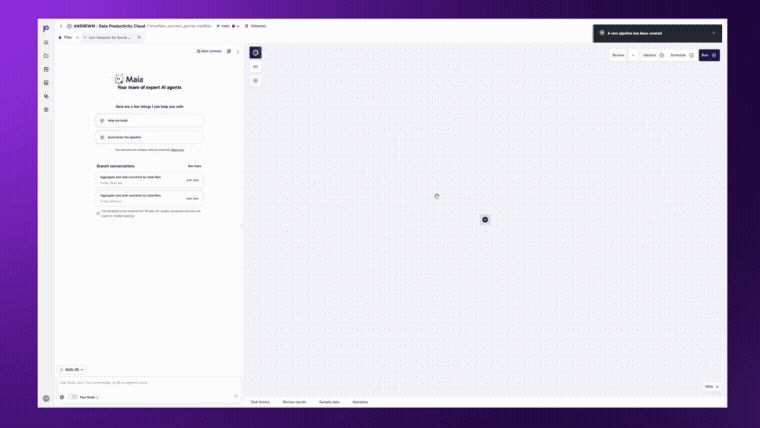760x428 pixels.
Task: Open the folder icon in left sidebar
Action: [46, 56]
